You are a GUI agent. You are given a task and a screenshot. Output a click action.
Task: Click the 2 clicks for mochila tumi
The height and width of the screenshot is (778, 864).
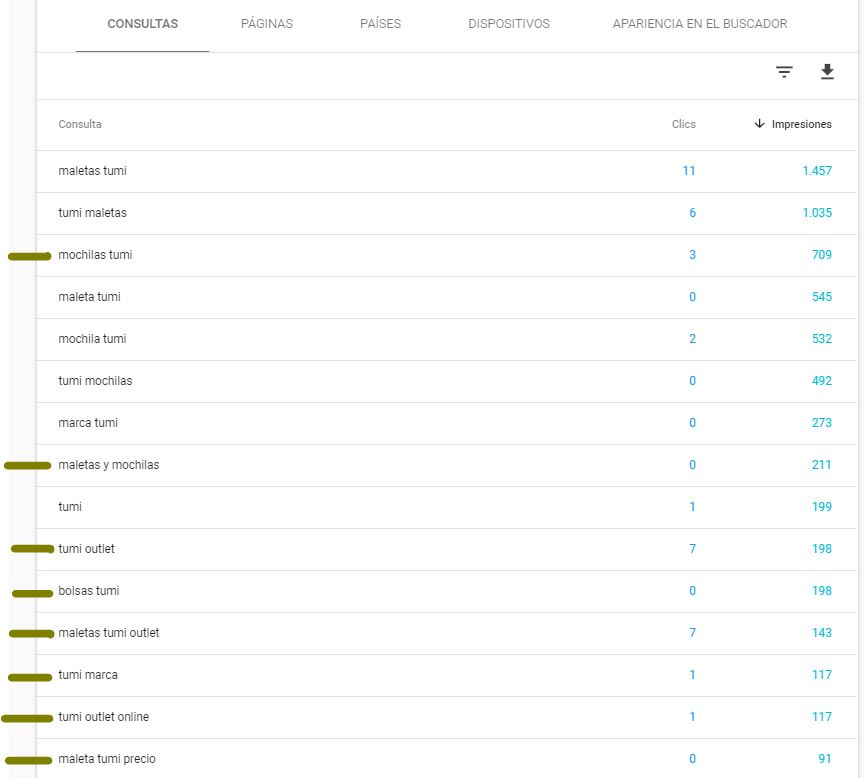pyautogui.click(x=692, y=338)
